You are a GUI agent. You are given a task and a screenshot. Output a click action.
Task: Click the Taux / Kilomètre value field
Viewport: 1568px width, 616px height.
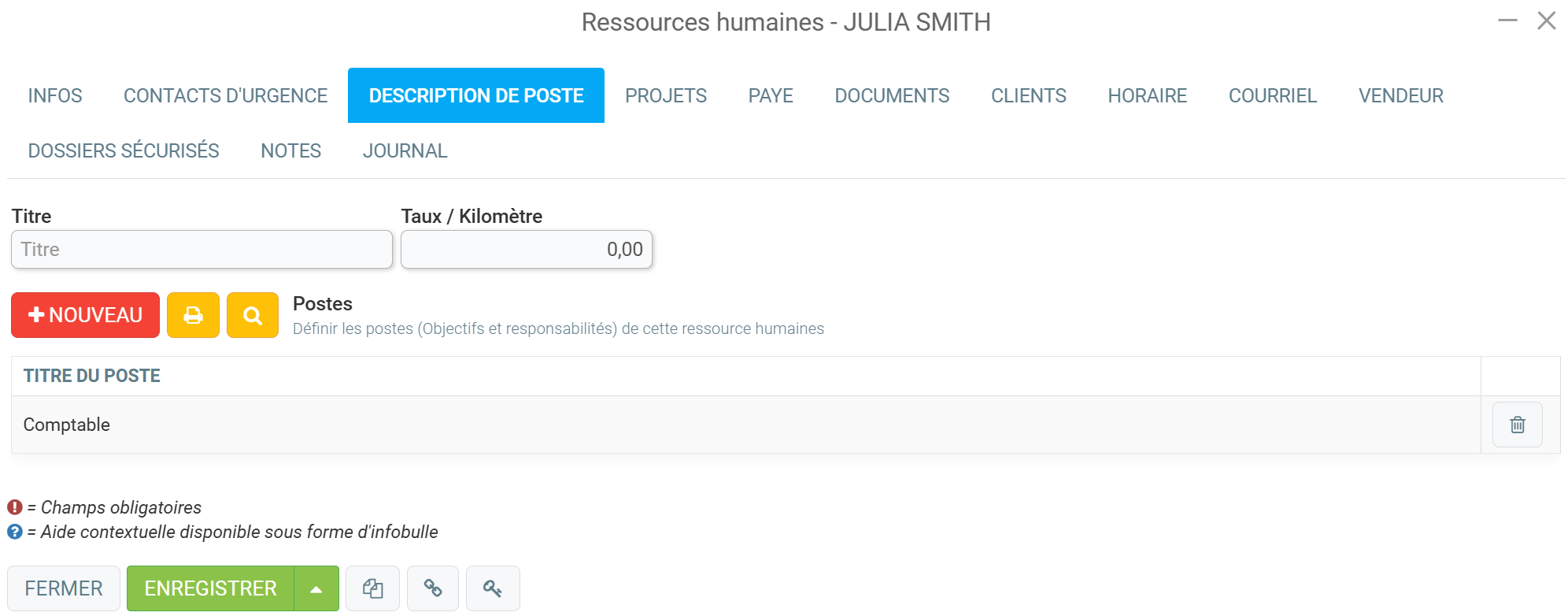527,249
